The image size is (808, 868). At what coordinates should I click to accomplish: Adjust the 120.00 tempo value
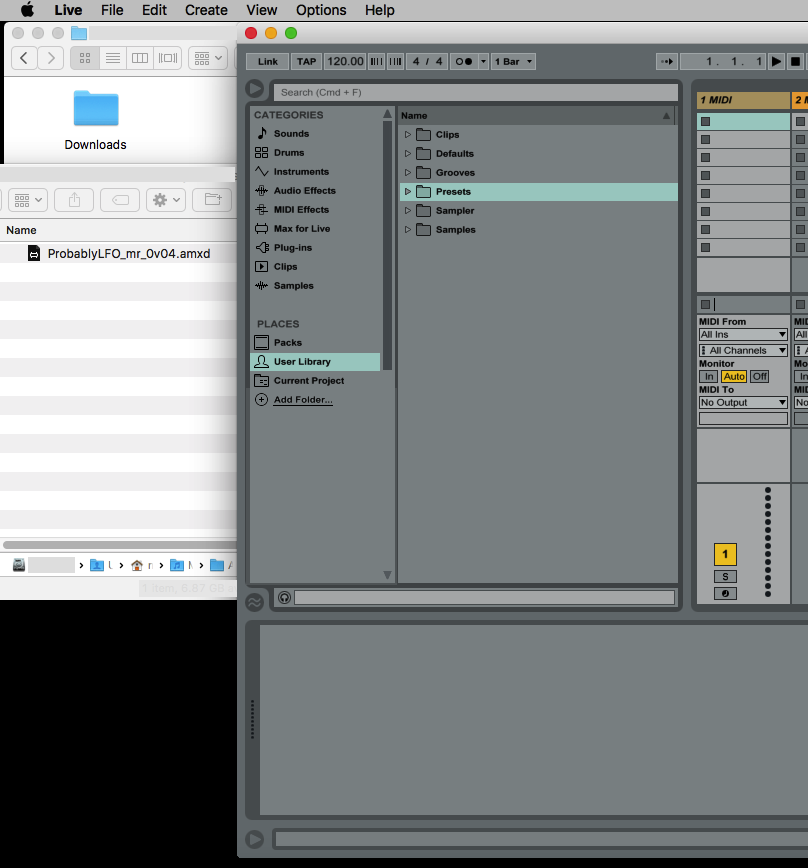(x=344, y=61)
